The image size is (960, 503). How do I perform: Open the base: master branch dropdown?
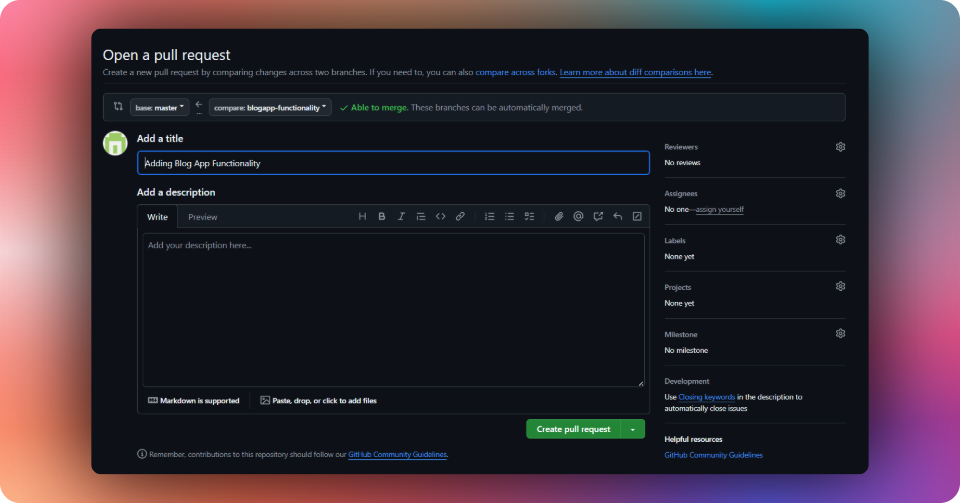[159, 108]
